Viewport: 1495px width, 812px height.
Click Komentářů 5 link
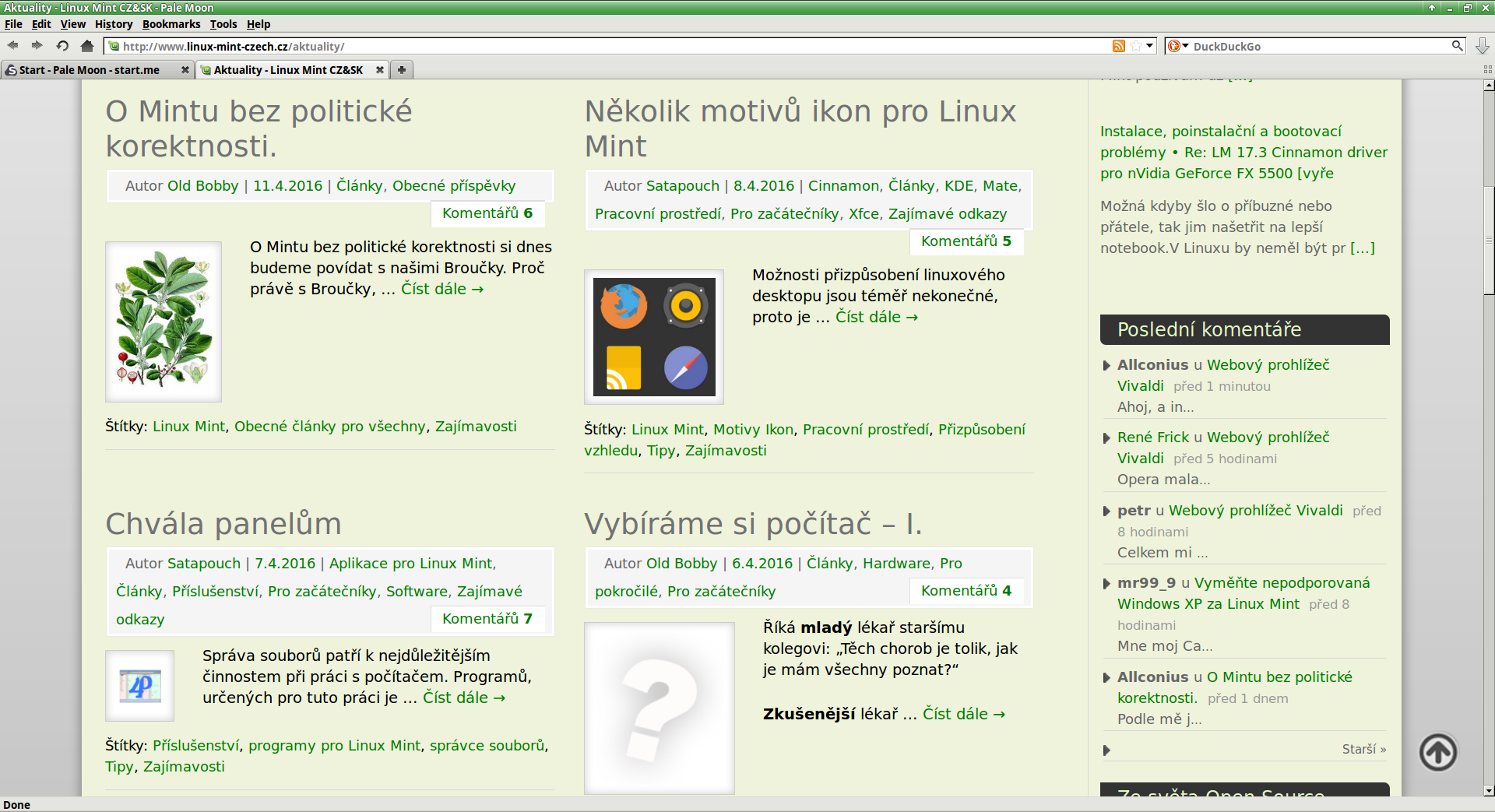966,241
